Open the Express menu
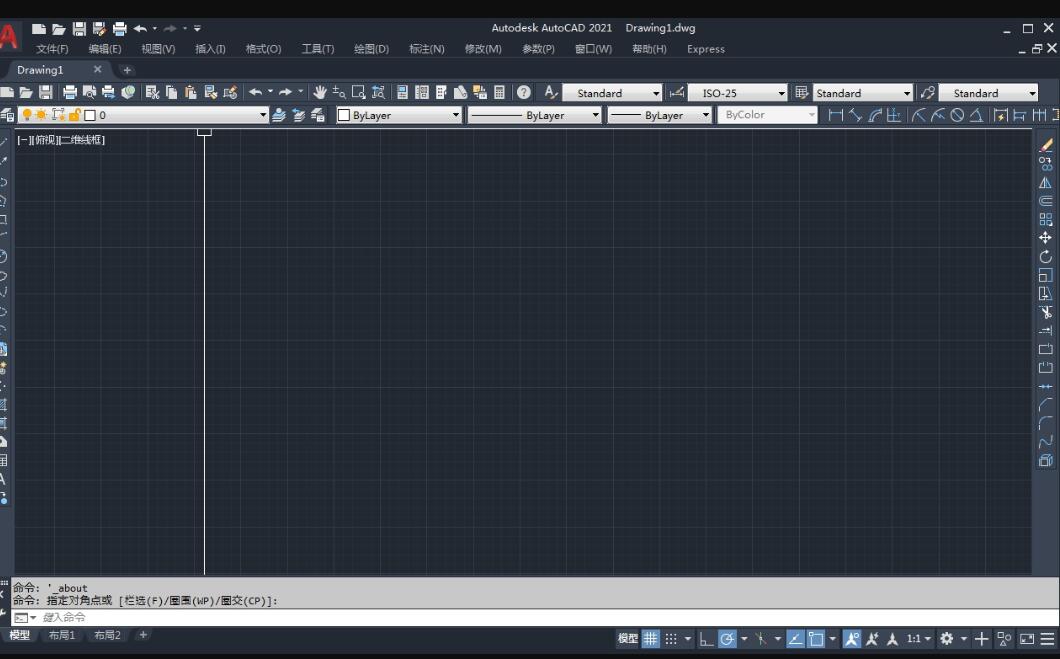 click(x=705, y=49)
